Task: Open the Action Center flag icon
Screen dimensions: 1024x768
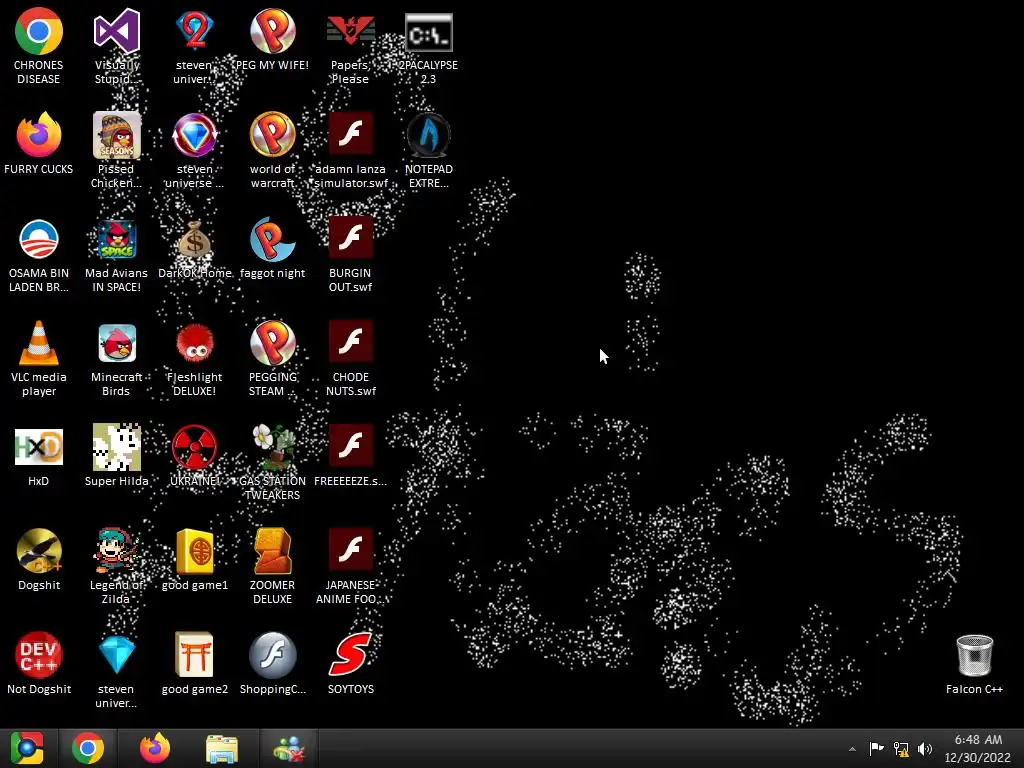Action: [x=876, y=748]
